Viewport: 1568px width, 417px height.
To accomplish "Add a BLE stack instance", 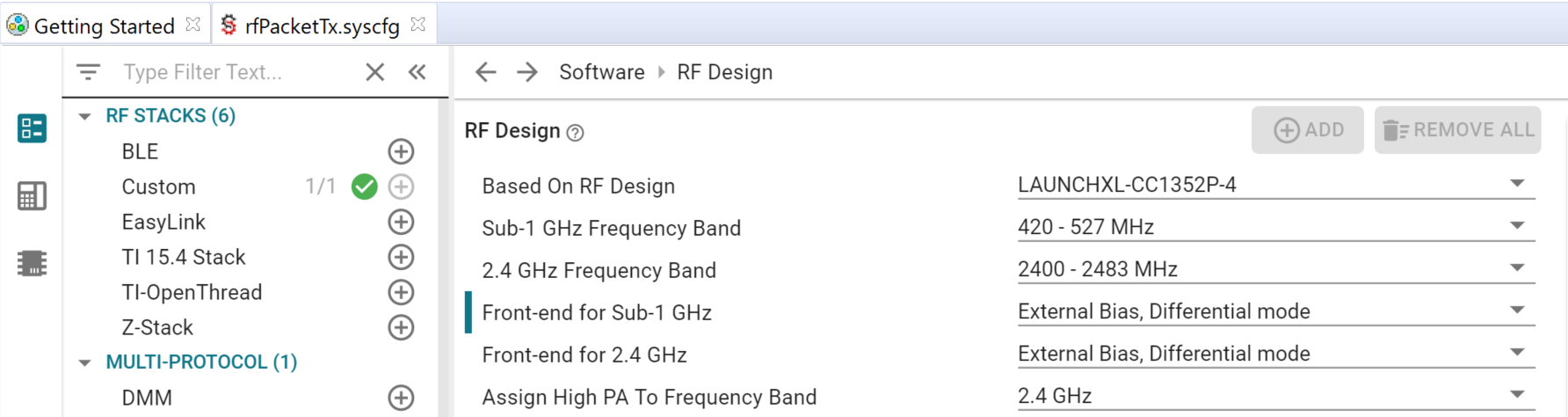I will pyautogui.click(x=401, y=151).
